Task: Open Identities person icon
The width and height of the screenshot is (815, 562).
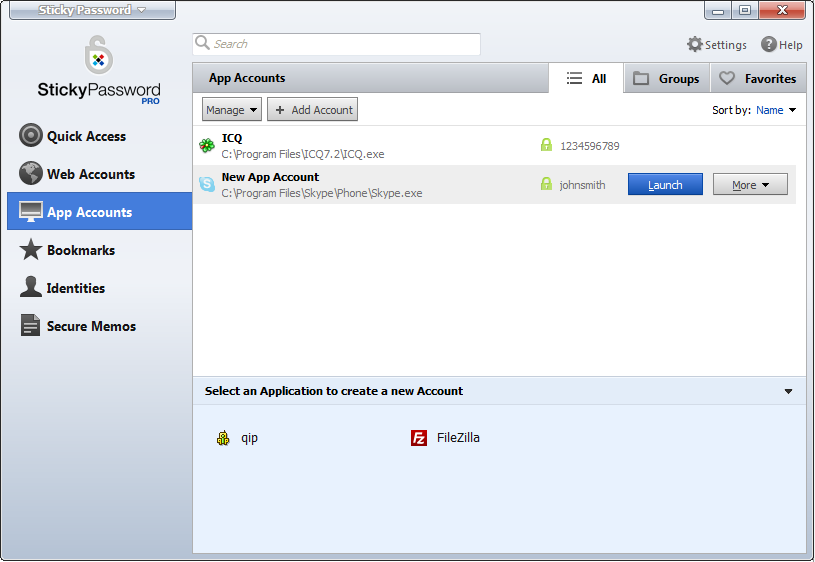Action: click(x=31, y=287)
